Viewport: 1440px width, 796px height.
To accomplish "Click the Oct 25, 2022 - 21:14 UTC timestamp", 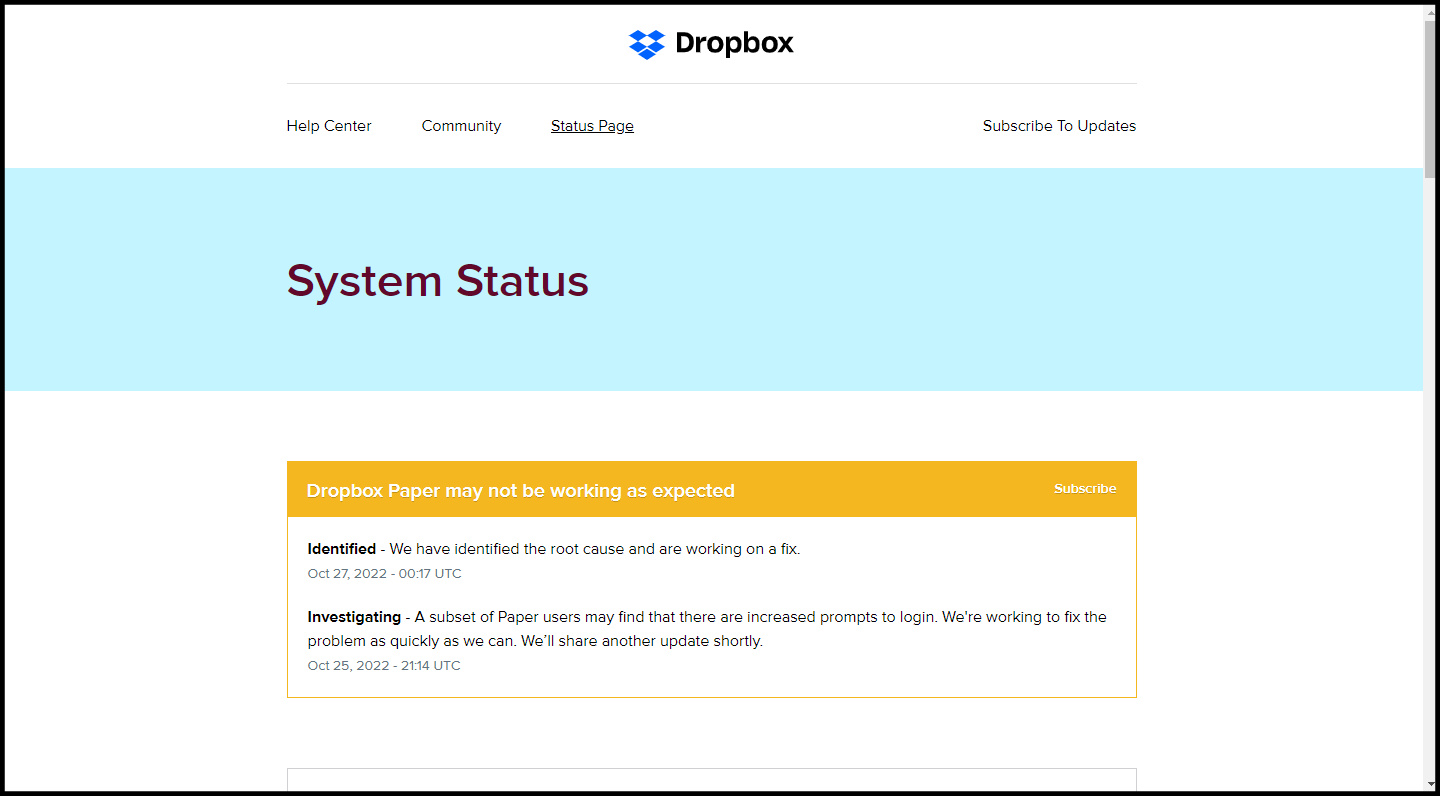I will coord(384,666).
